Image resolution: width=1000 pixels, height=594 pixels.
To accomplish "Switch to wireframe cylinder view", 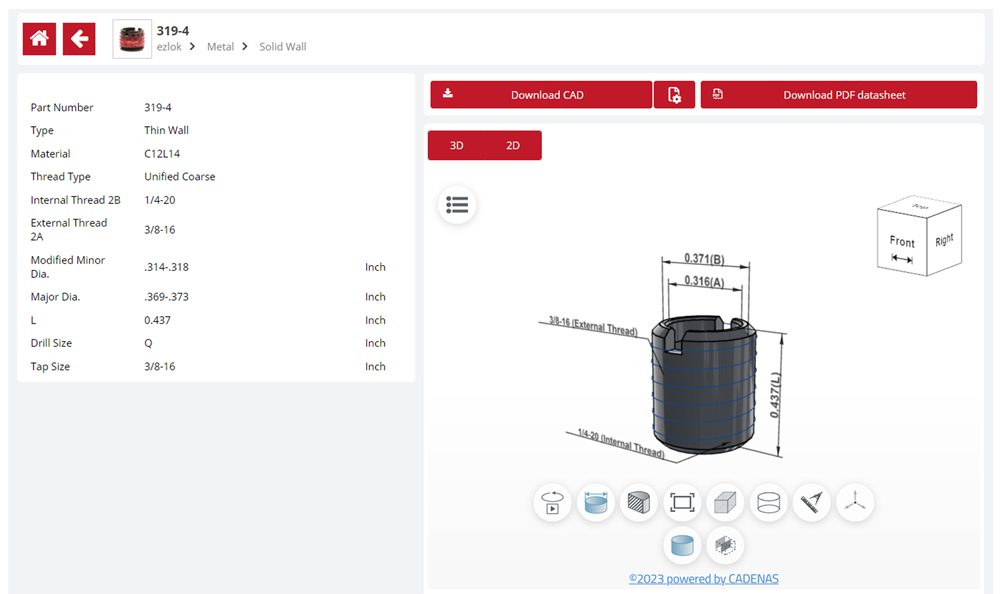I will 768,502.
